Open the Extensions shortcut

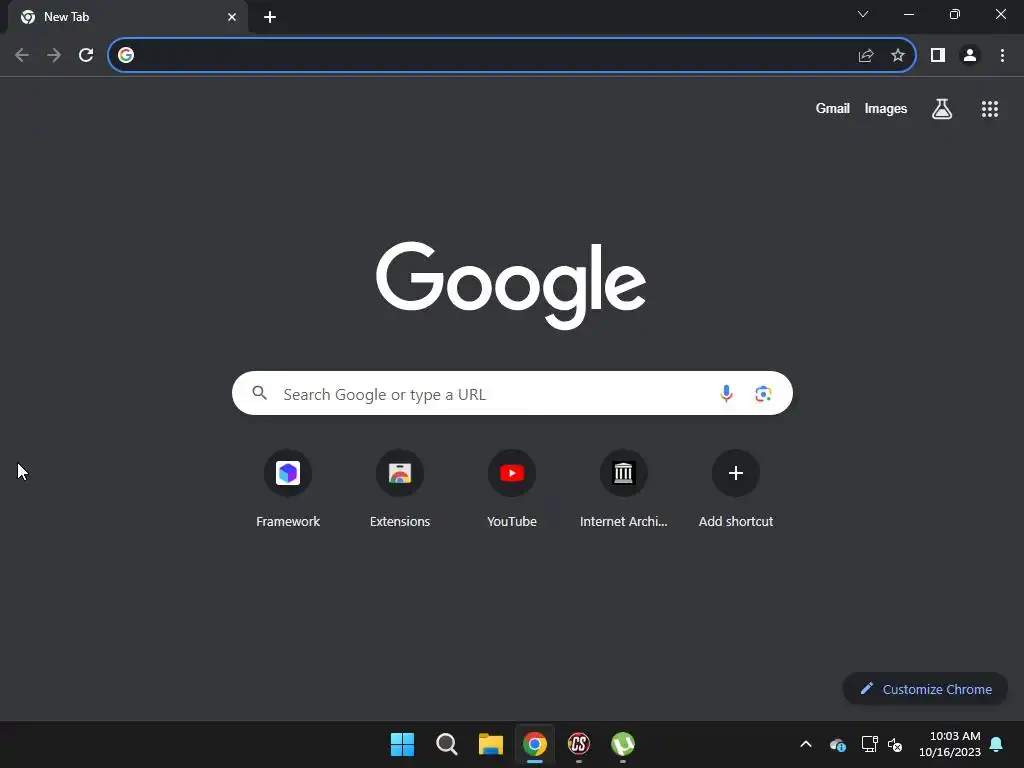click(400, 488)
